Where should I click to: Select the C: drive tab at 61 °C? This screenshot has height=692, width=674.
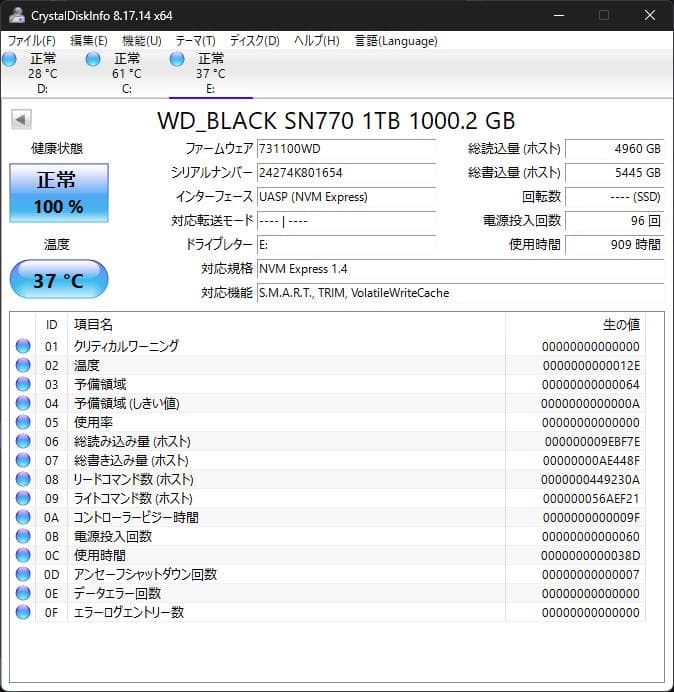[x=127, y=73]
